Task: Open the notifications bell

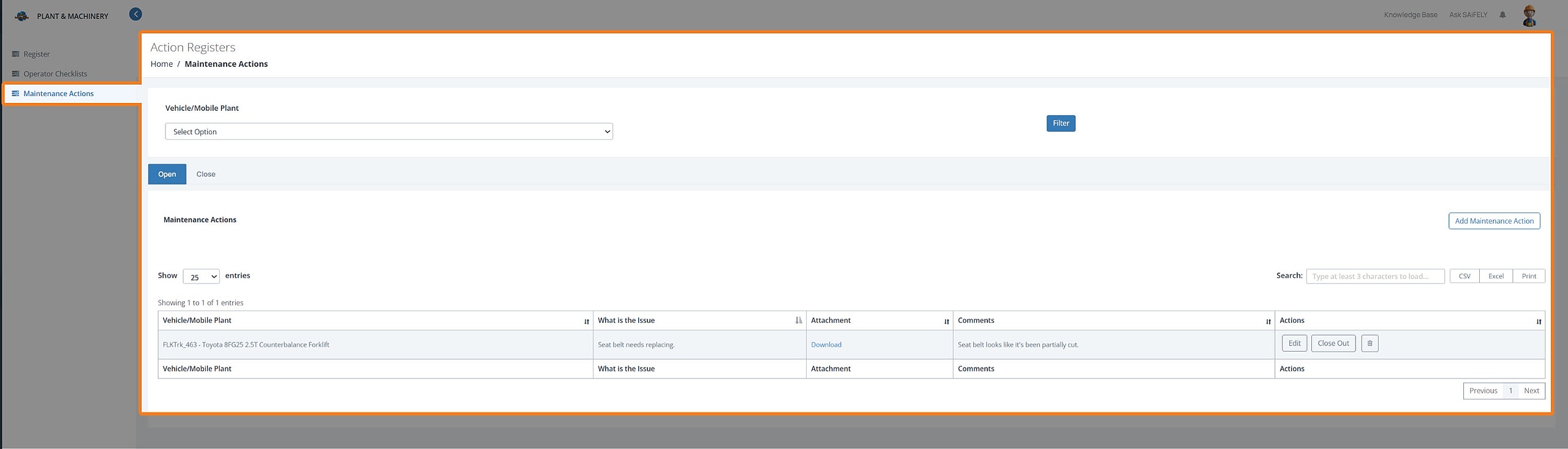Action: coord(1502,15)
